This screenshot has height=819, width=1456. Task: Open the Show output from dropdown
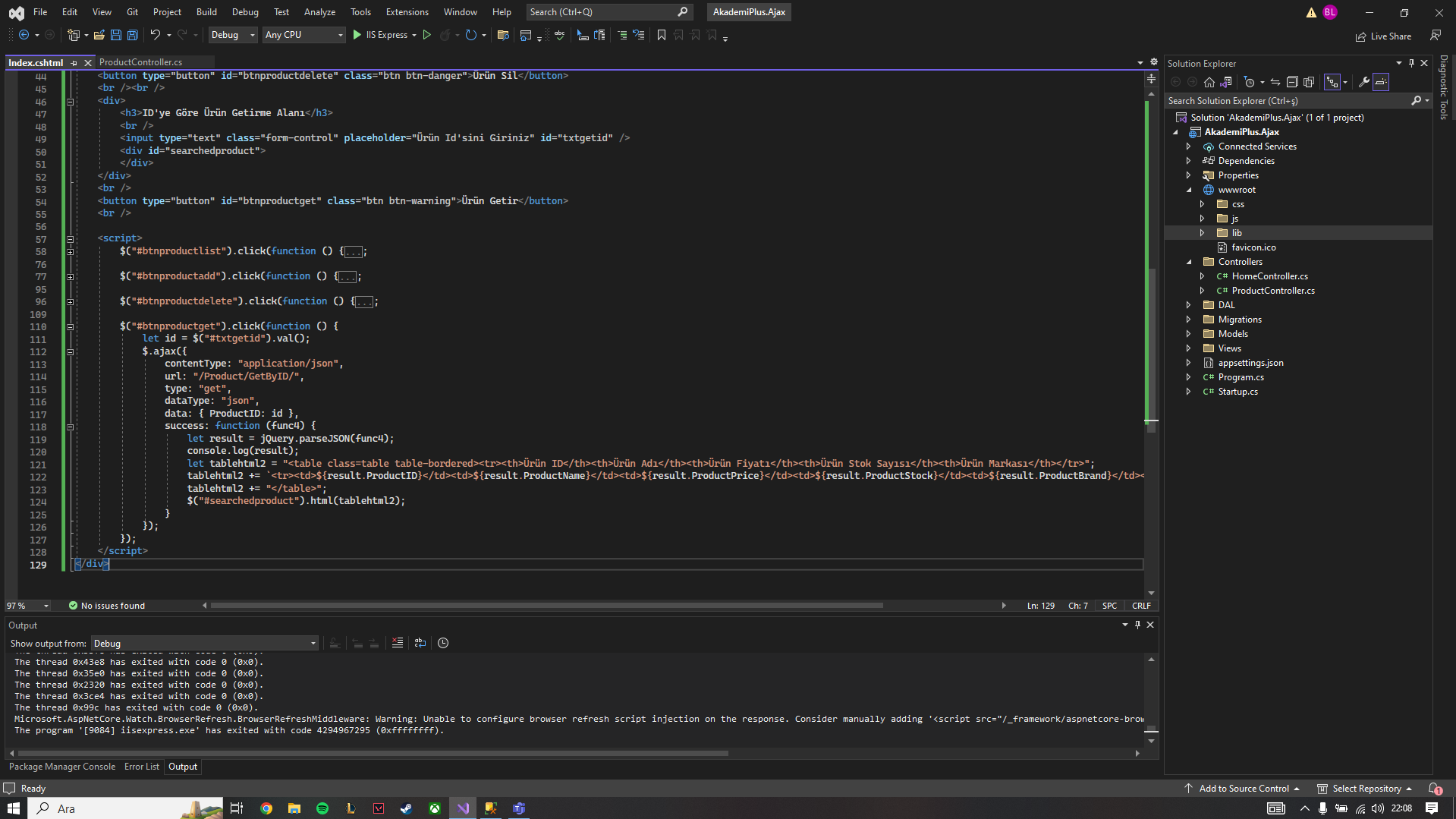pyautogui.click(x=204, y=644)
